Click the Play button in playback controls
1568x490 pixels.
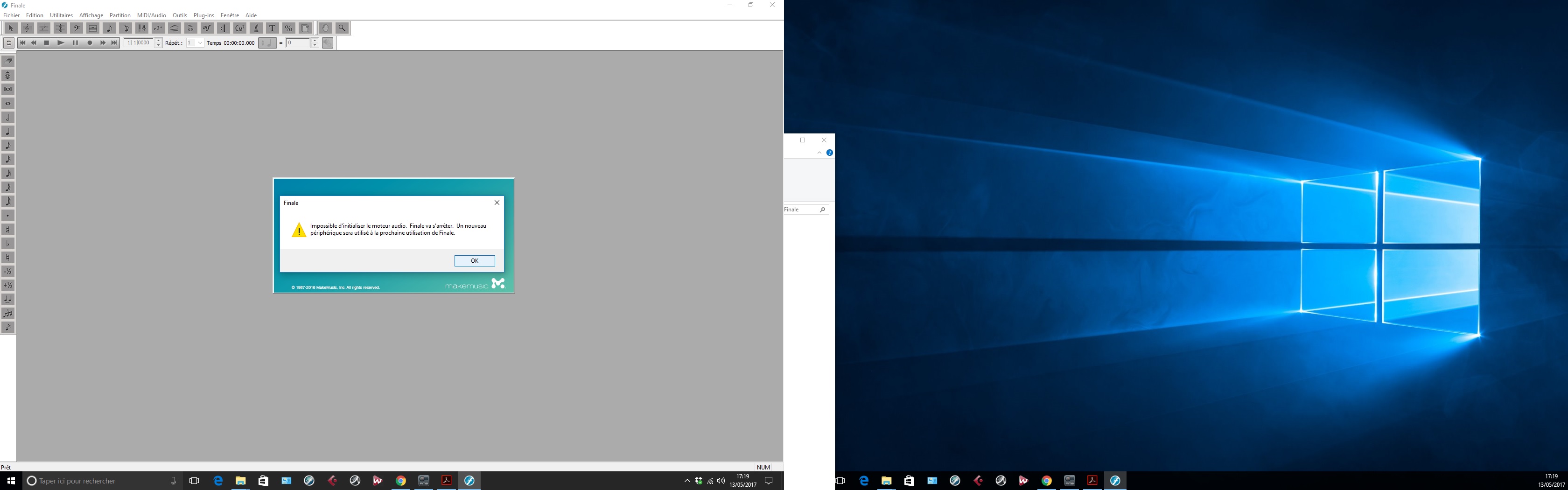click(60, 43)
